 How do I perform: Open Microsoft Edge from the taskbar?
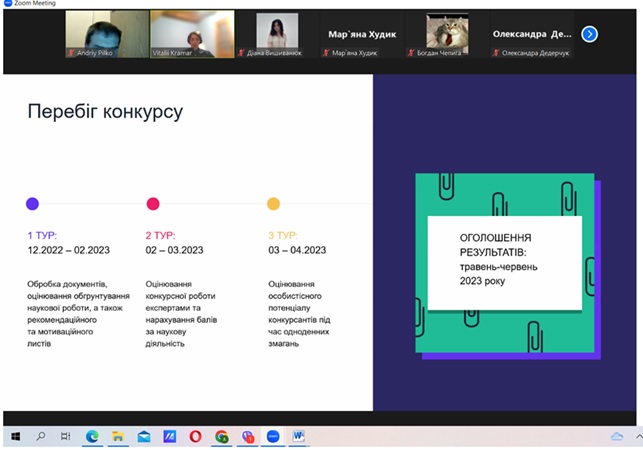[x=92, y=436]
